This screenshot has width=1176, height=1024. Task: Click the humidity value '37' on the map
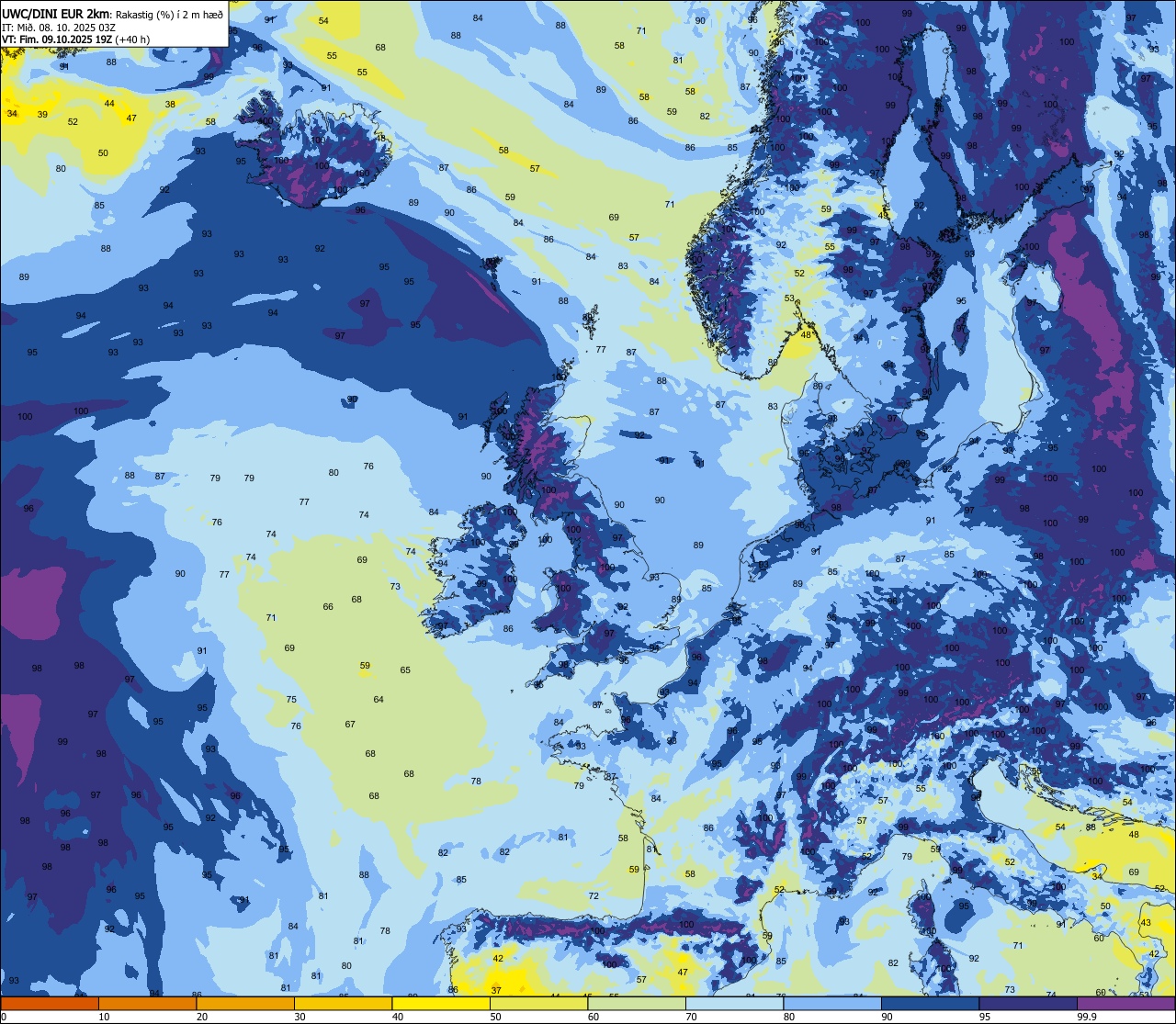tap(496, 990)
